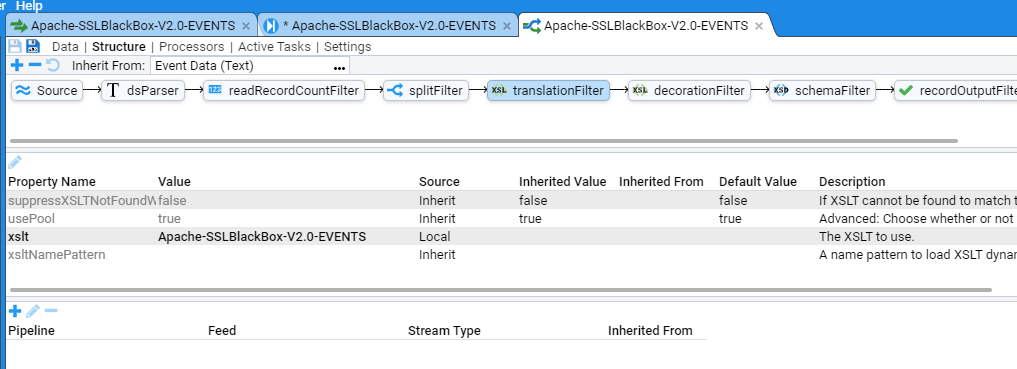
Task: Click the edit property pencil icon
Action: 15,161
